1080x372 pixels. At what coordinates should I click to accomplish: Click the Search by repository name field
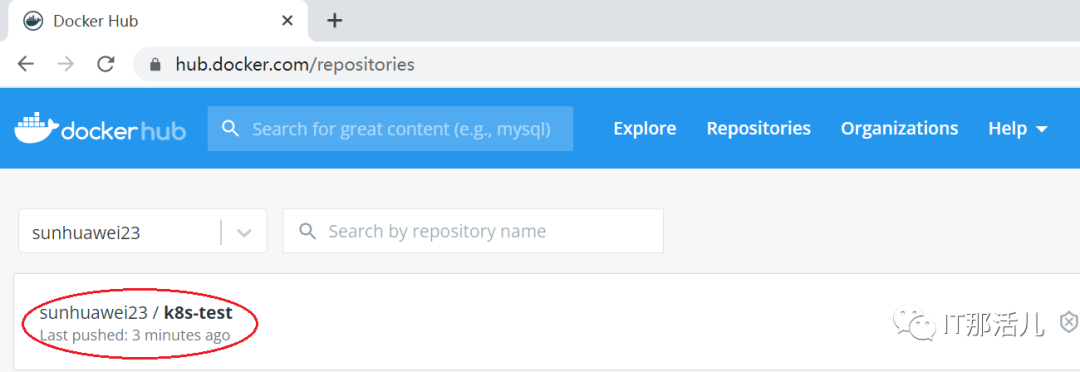473,231
